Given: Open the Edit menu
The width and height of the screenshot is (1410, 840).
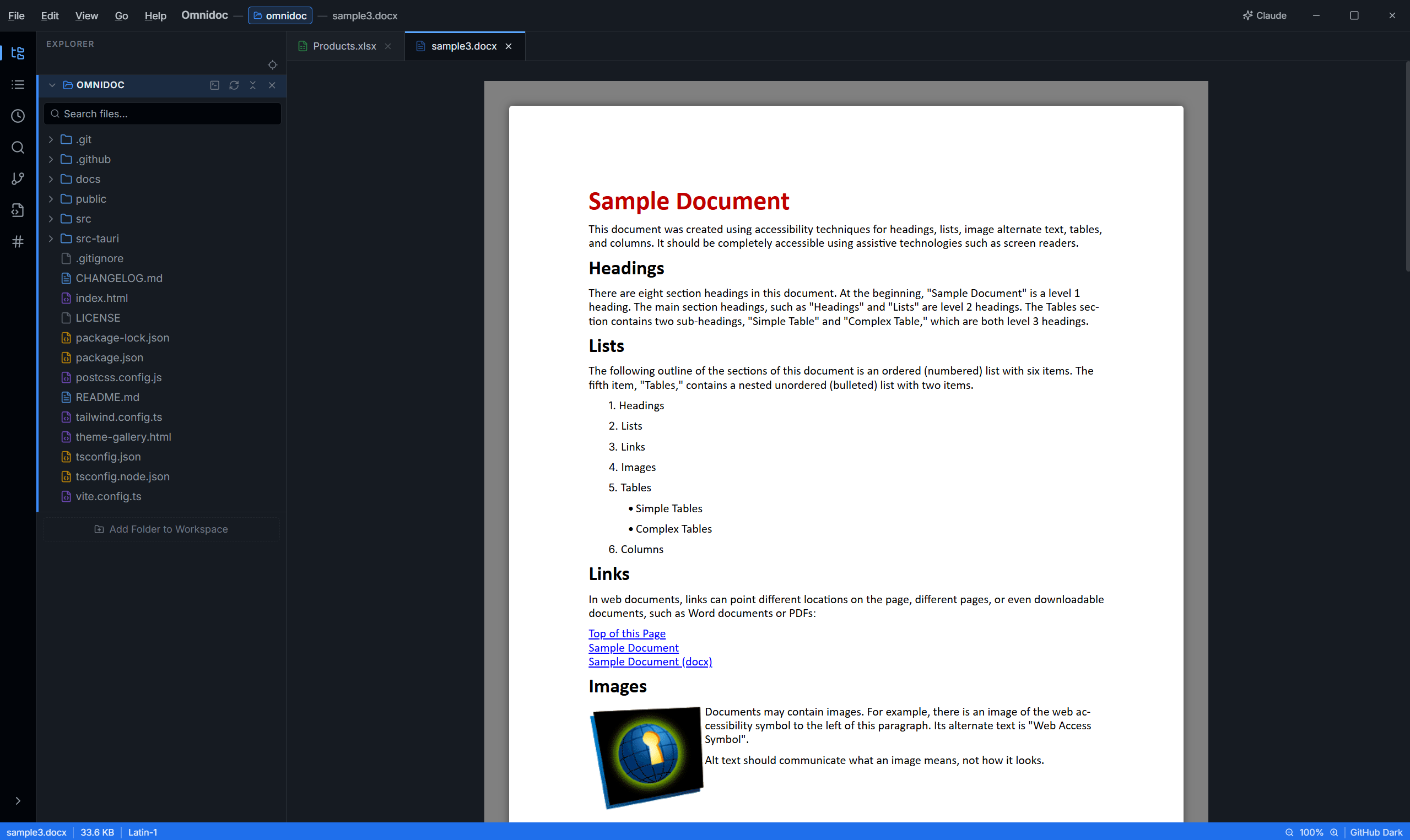Looking at the screenshot, I should click(x=50, y=16).
